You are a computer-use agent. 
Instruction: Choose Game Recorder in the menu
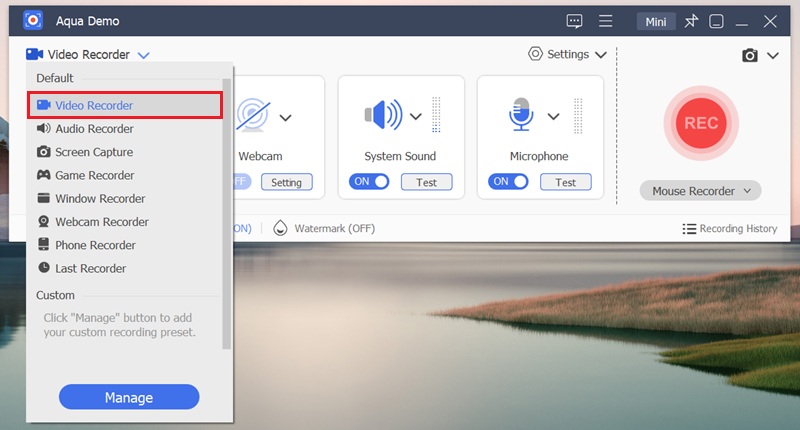pyautogui.click(x=94, y=175)
